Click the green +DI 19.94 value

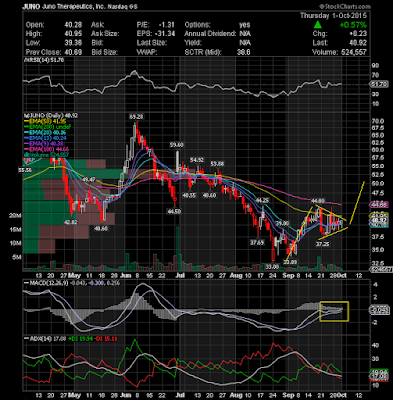[80, 339]
